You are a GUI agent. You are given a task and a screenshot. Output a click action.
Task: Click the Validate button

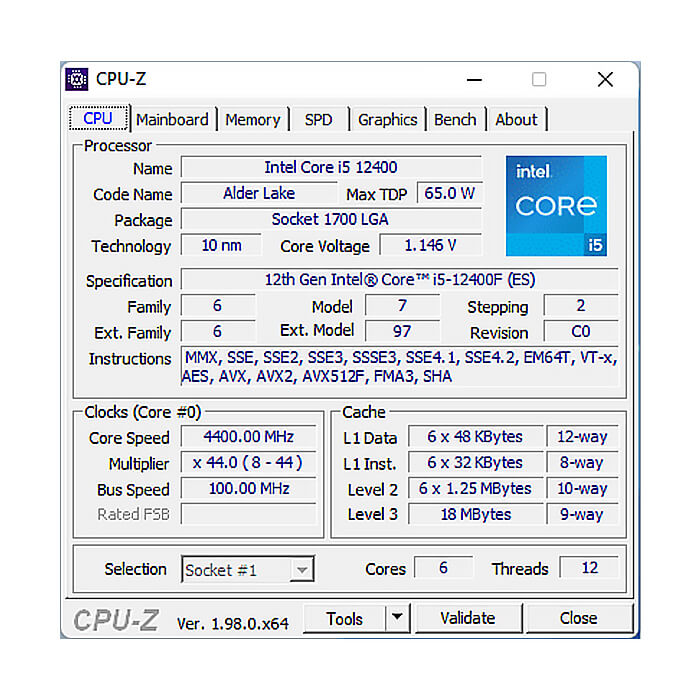pos(467,618)
